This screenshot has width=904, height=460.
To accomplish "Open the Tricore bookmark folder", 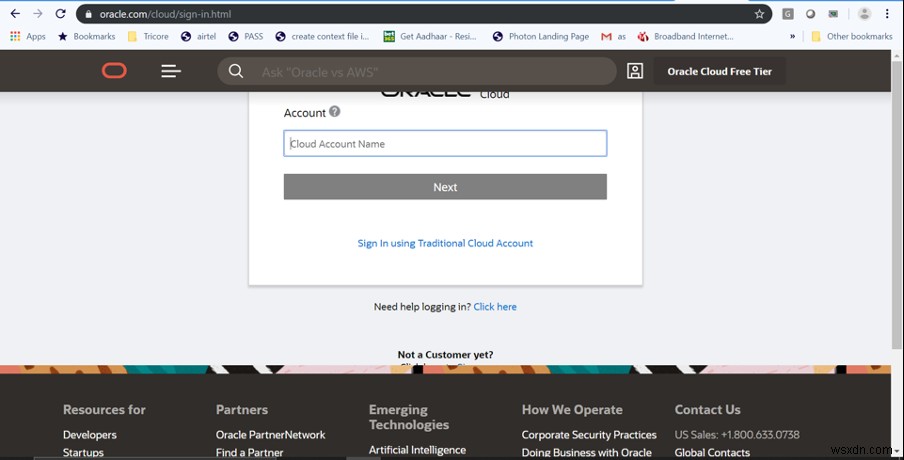I will tap(148, 36).
